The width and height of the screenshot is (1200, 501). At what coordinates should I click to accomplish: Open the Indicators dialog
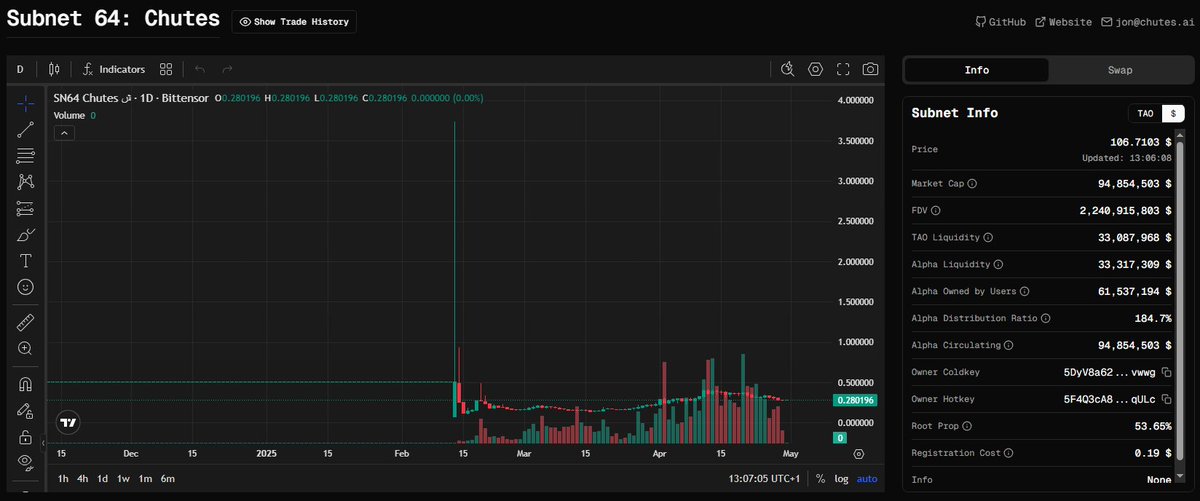tap(114, 69)
